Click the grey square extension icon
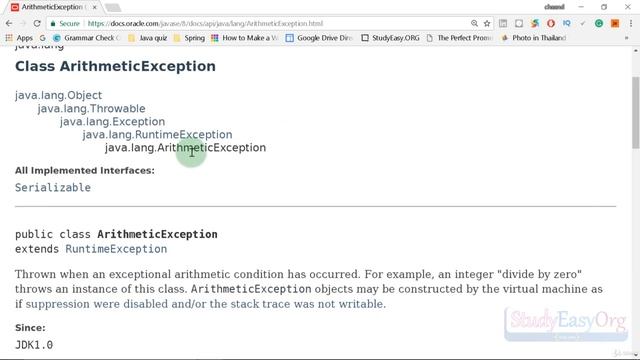This screenshot has height=360, width=640. (x=519, y=24)
